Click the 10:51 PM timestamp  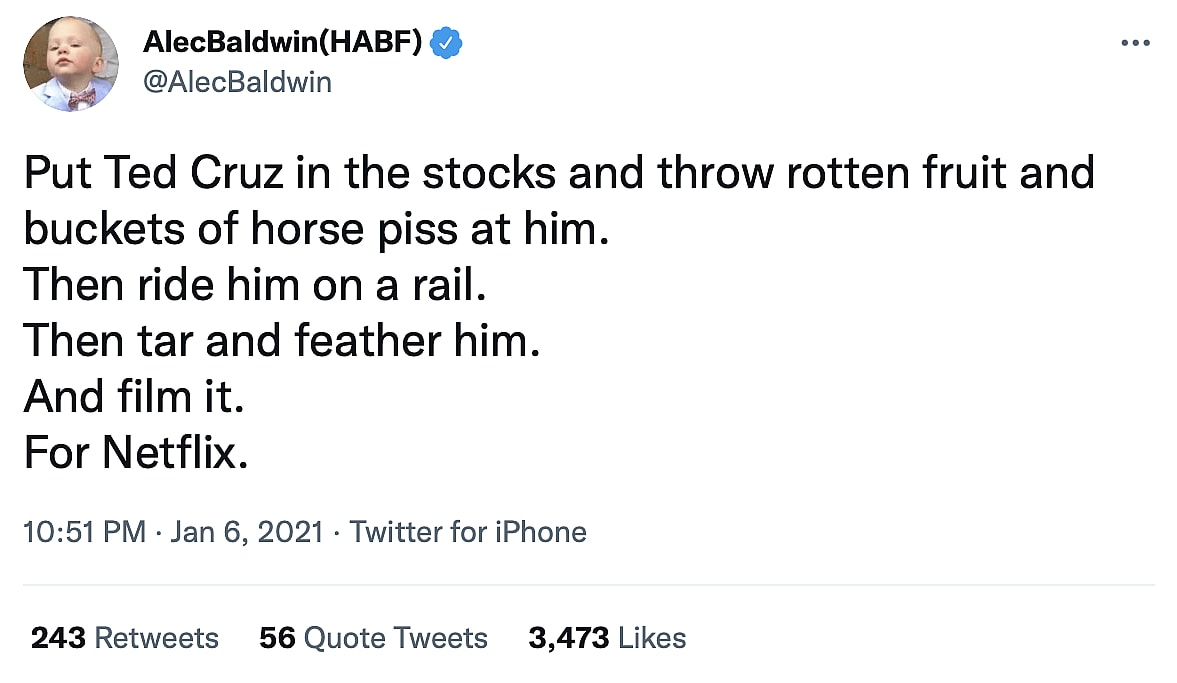[84, 532]
